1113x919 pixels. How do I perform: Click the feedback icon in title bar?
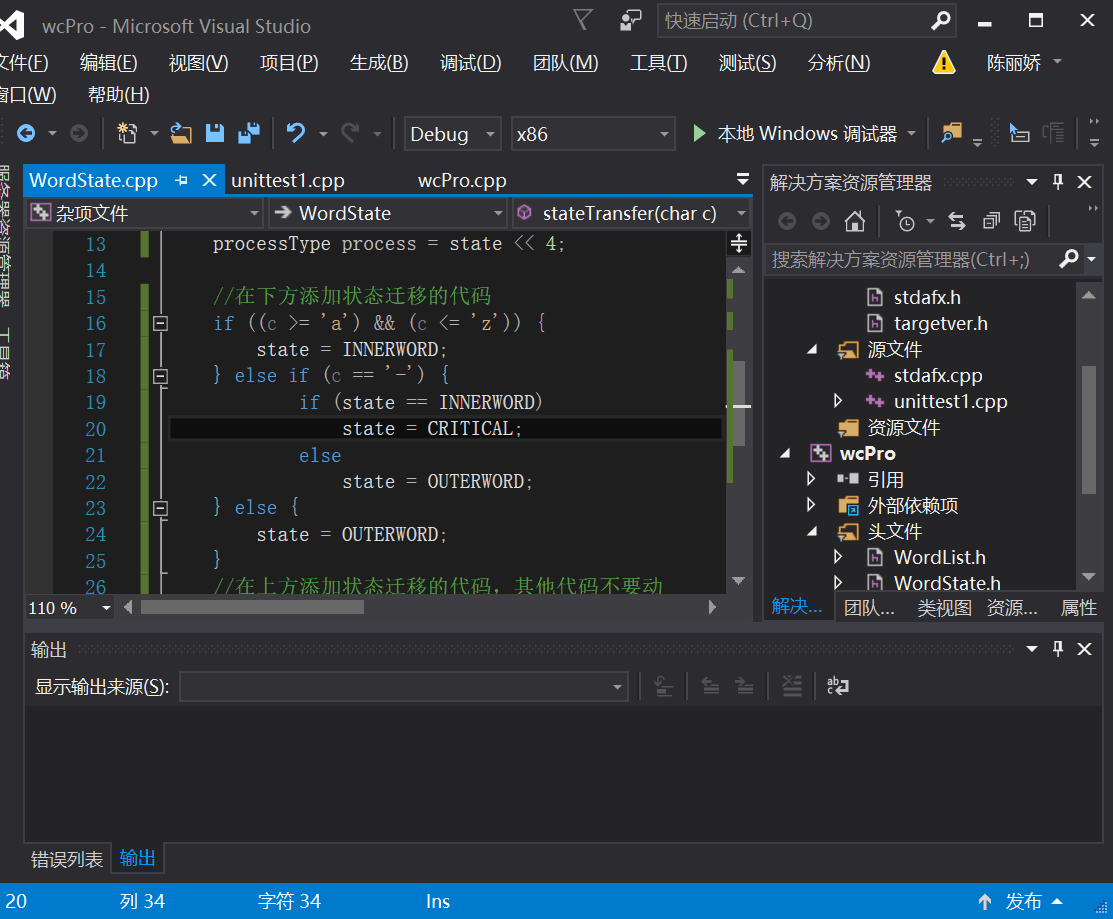click(630, 21)
